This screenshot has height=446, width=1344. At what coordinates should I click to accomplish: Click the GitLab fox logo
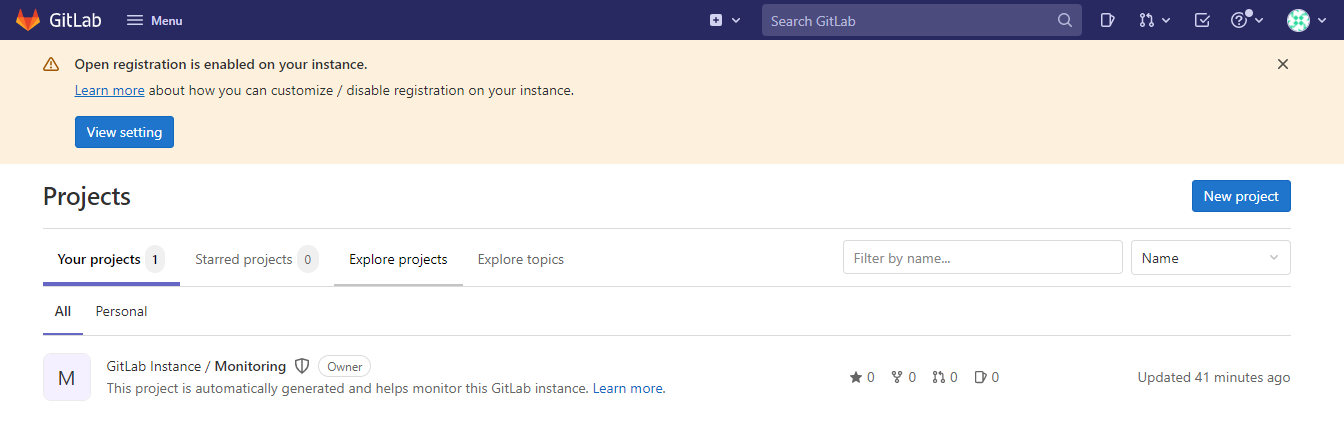[x=29, y=20]
